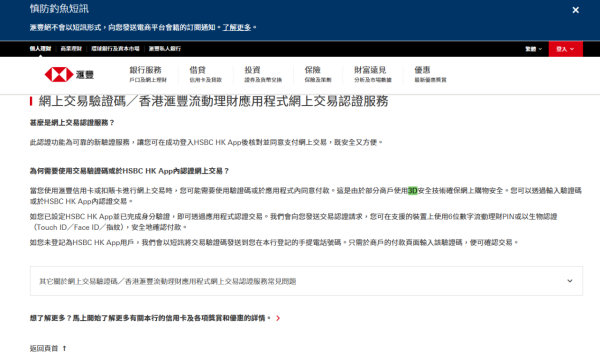Open 環球銀行及資本市場 tab

[x=115, y=49]
